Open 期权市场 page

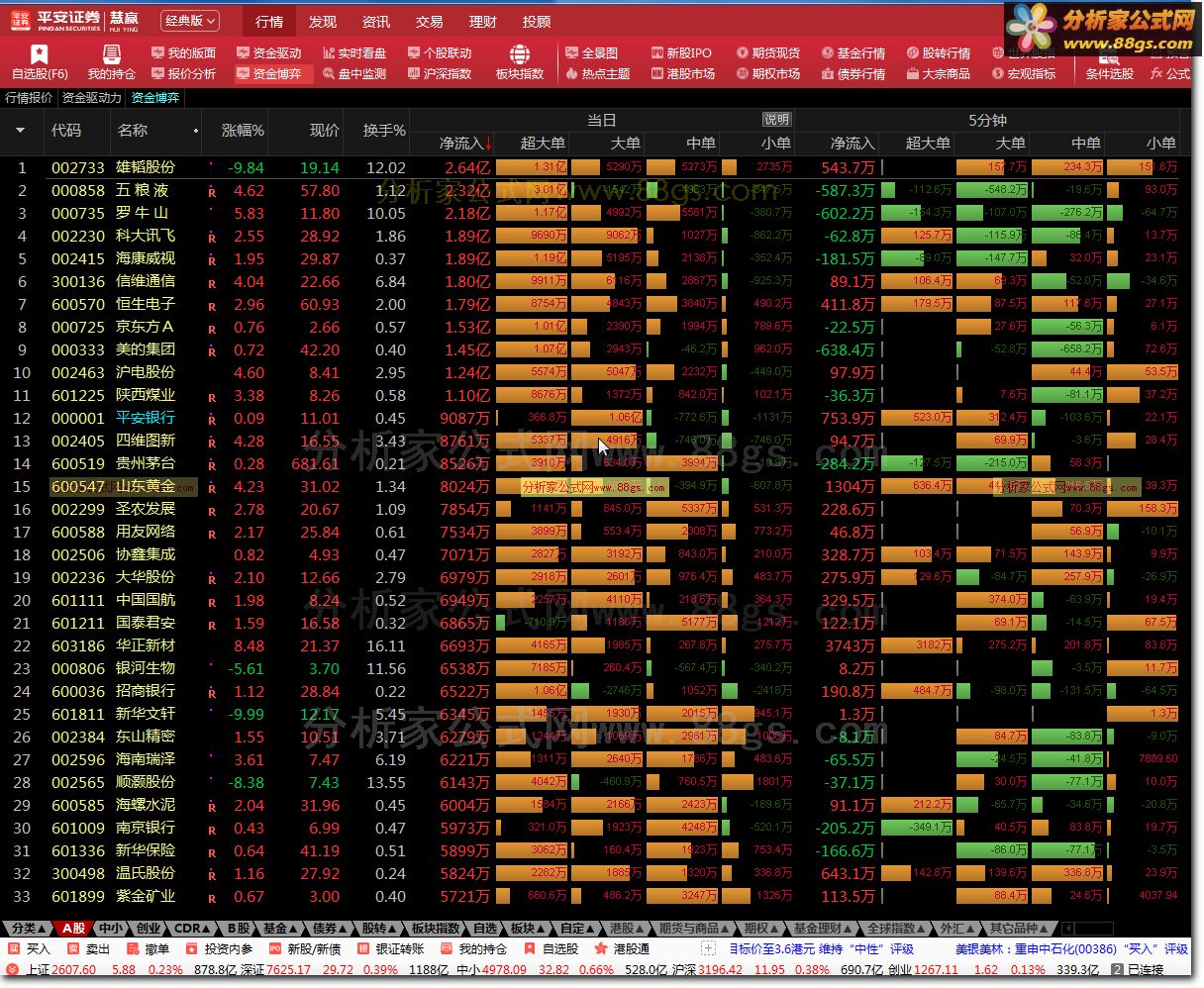point(768,73)
